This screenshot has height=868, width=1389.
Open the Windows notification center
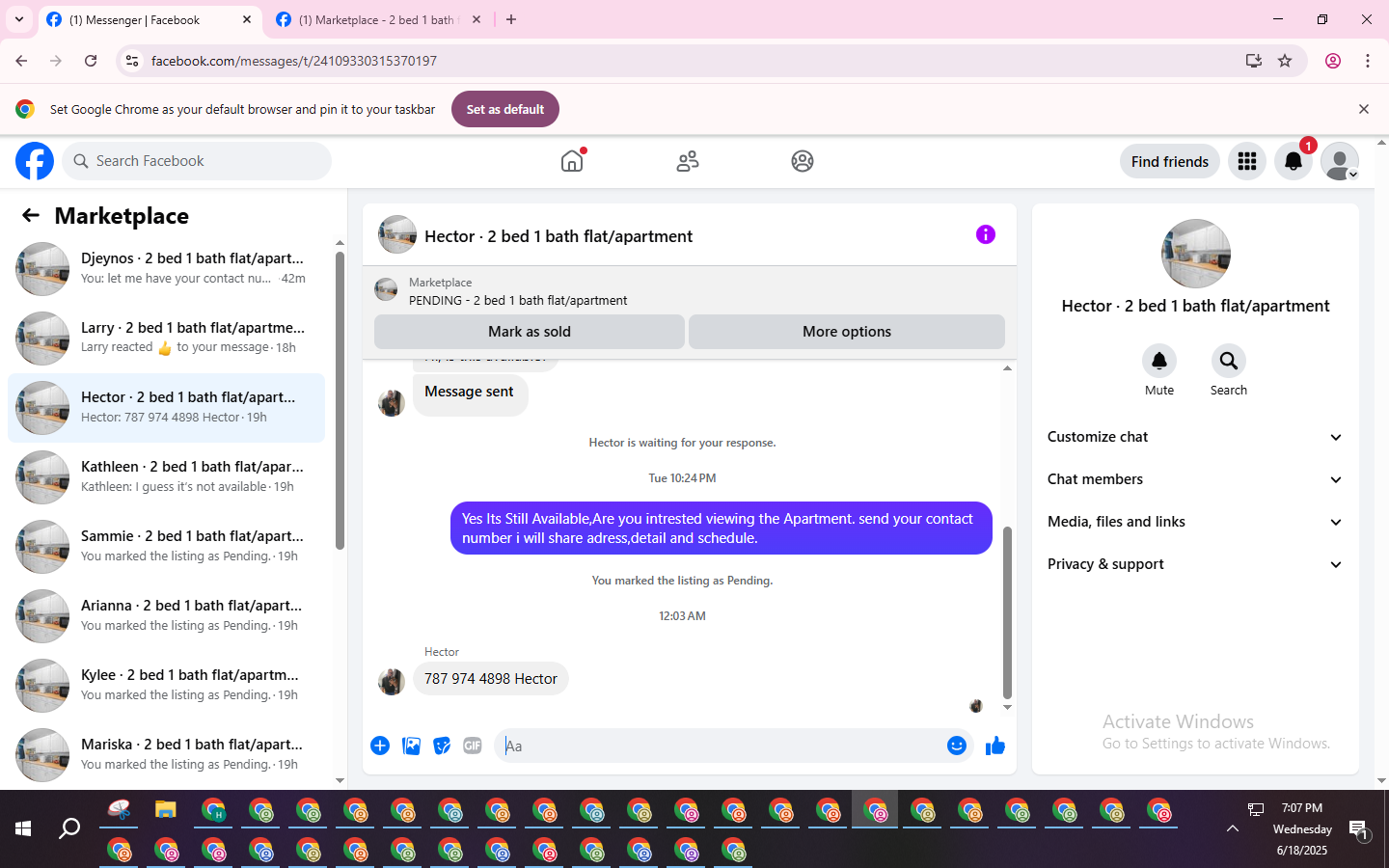[x=1358, y=829]
